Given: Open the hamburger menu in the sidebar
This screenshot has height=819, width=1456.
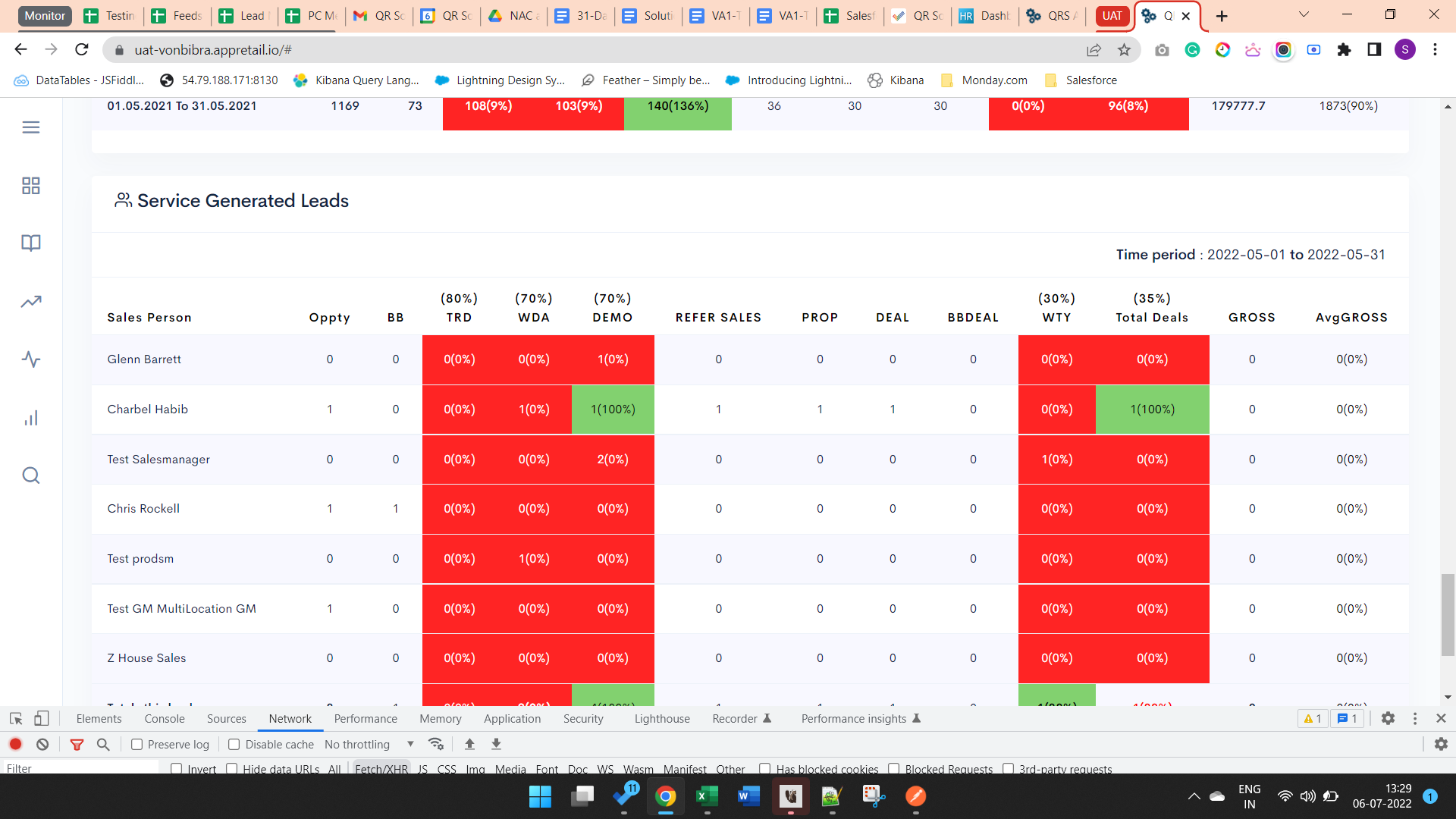Looking at the screenshot, I should pyautogui.click(x=31, y=127).
